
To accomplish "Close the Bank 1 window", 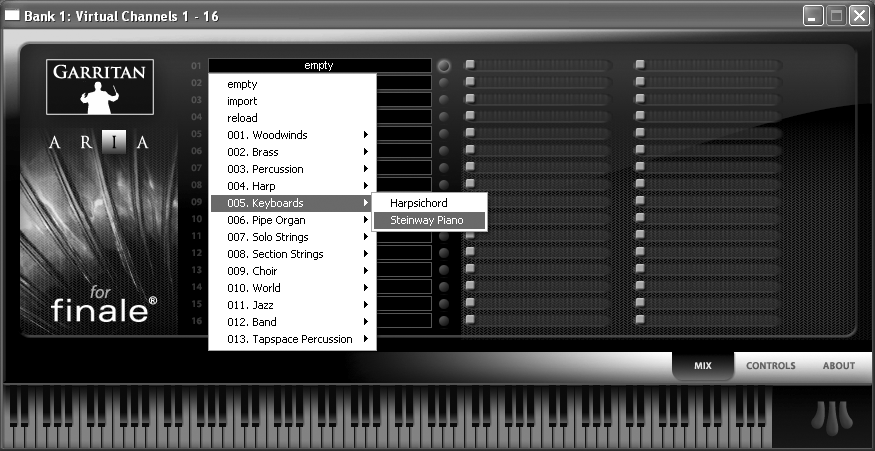I will (859, 16).
